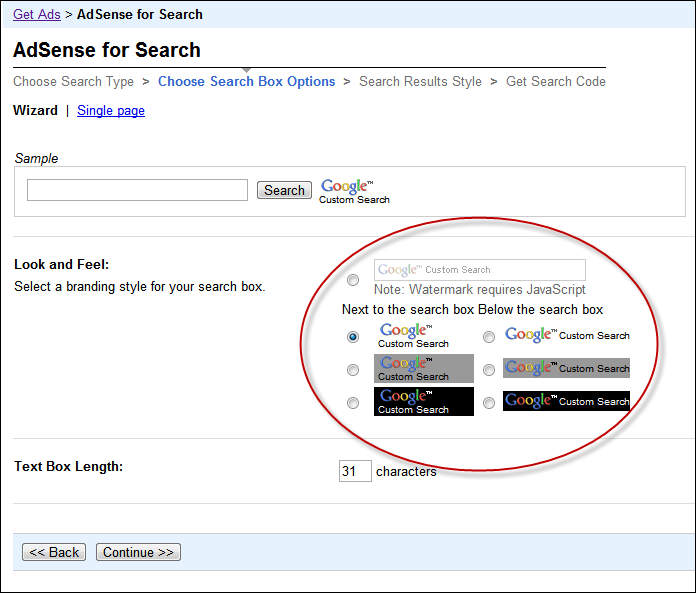Click the << Back button
Screen dimensions: 696x593
pyautogui.click(x=54, y=552)
